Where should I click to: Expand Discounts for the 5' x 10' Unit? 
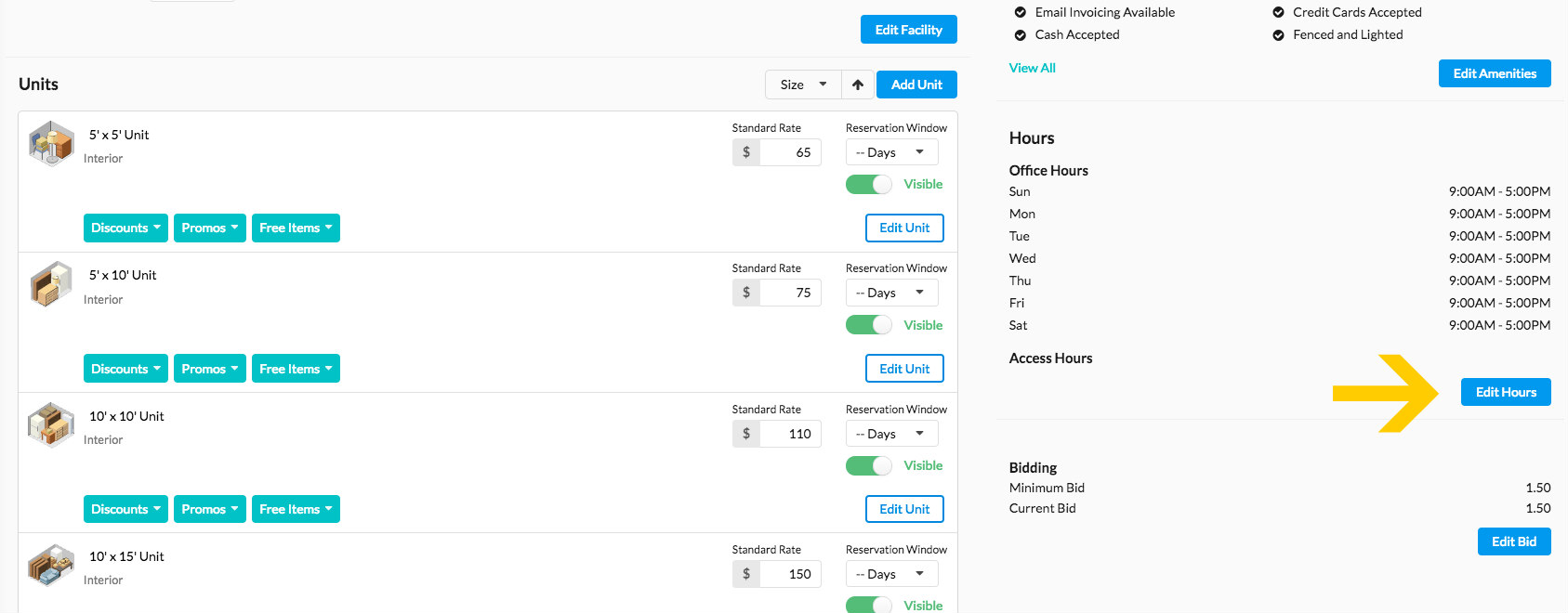[x=125, y=369]
